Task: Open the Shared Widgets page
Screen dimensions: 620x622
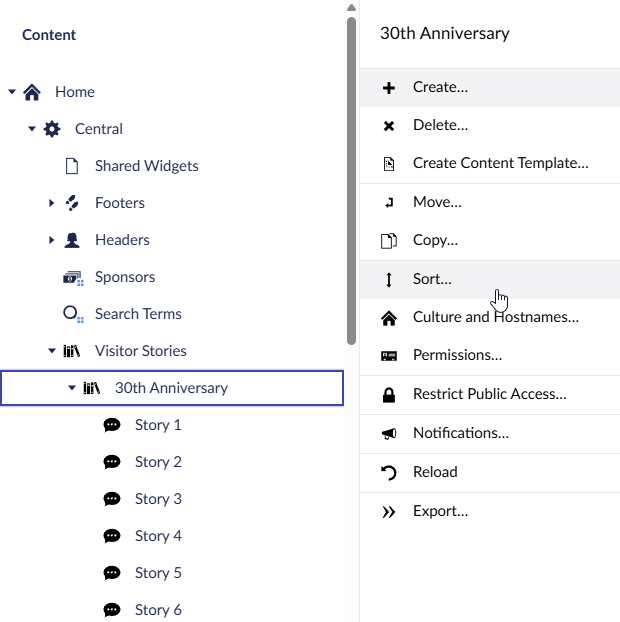Action: [146, 166]
